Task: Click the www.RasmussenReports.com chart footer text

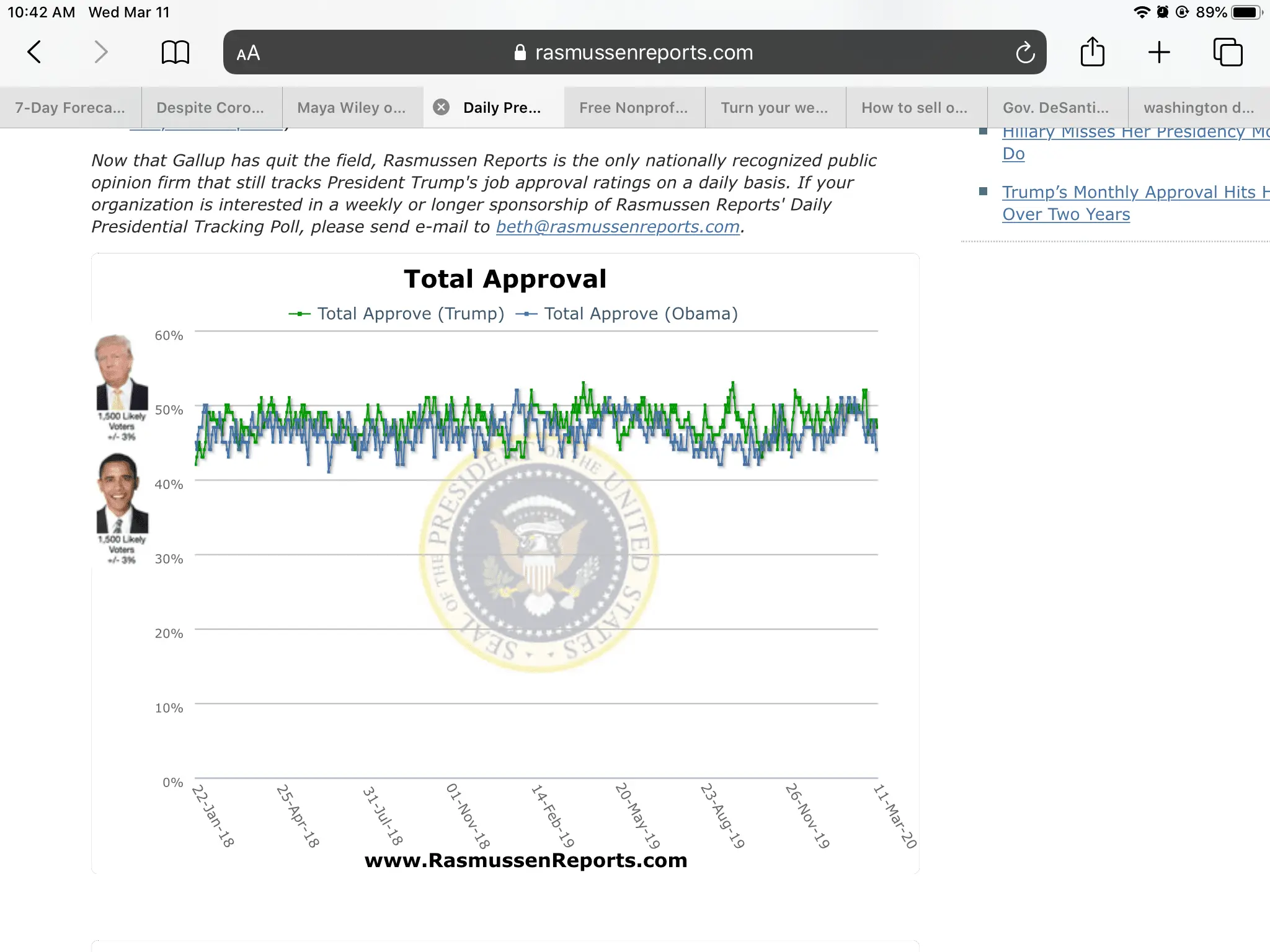Action: pyautogui.click(x=526, y=860)
